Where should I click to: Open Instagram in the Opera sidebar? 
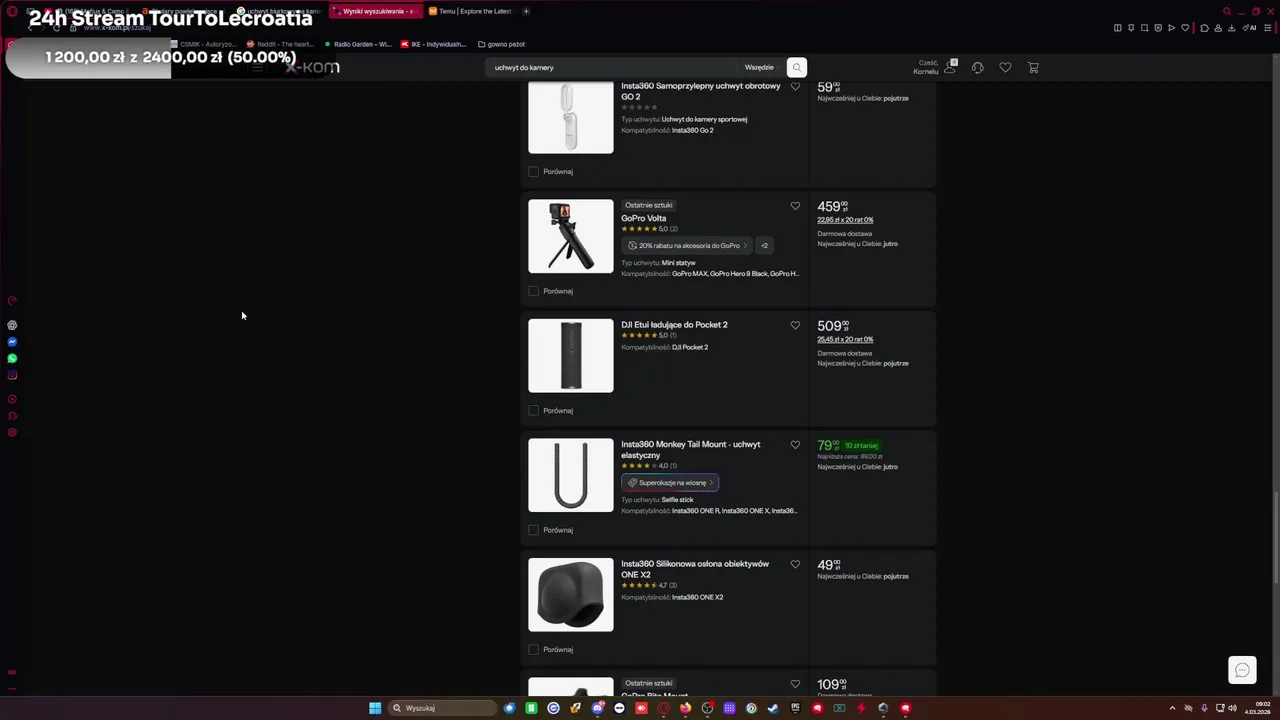coord(12,375)
